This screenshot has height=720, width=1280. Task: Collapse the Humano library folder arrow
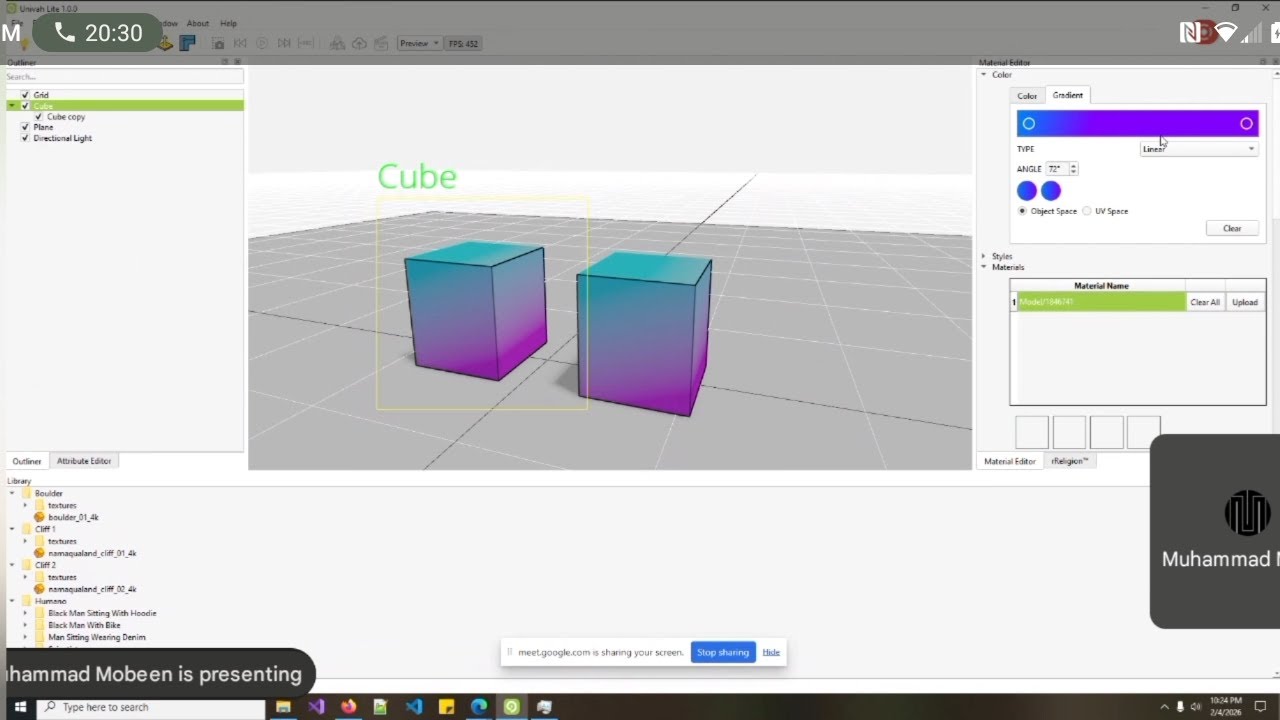12,601
